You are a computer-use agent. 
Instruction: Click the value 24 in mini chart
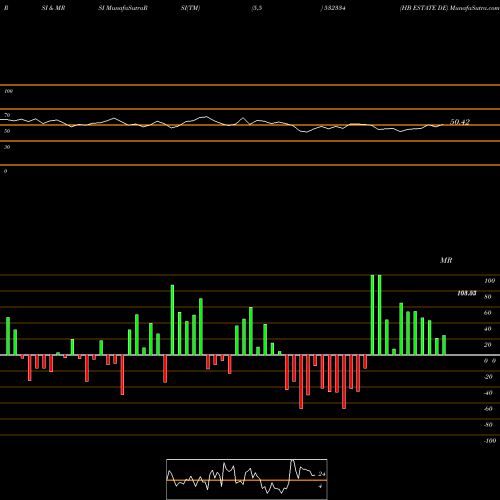[322, 474]
